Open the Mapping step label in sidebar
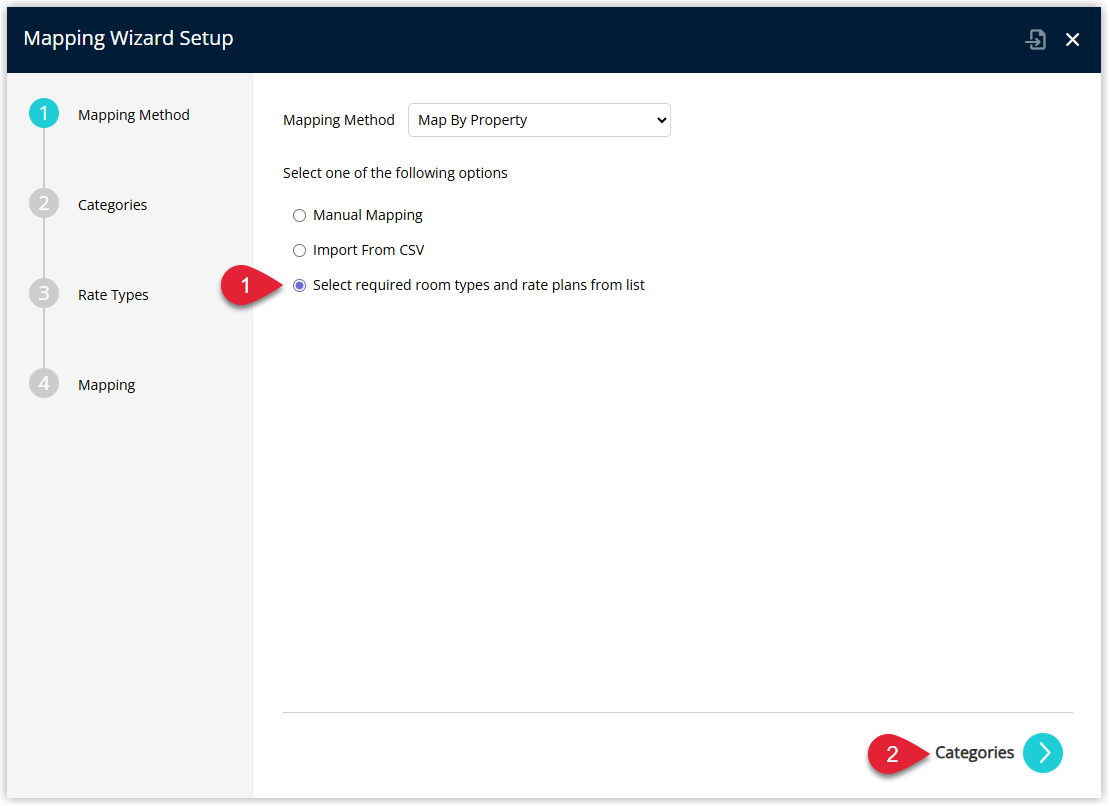This screenshot has height=806, width=1109. 107,385
